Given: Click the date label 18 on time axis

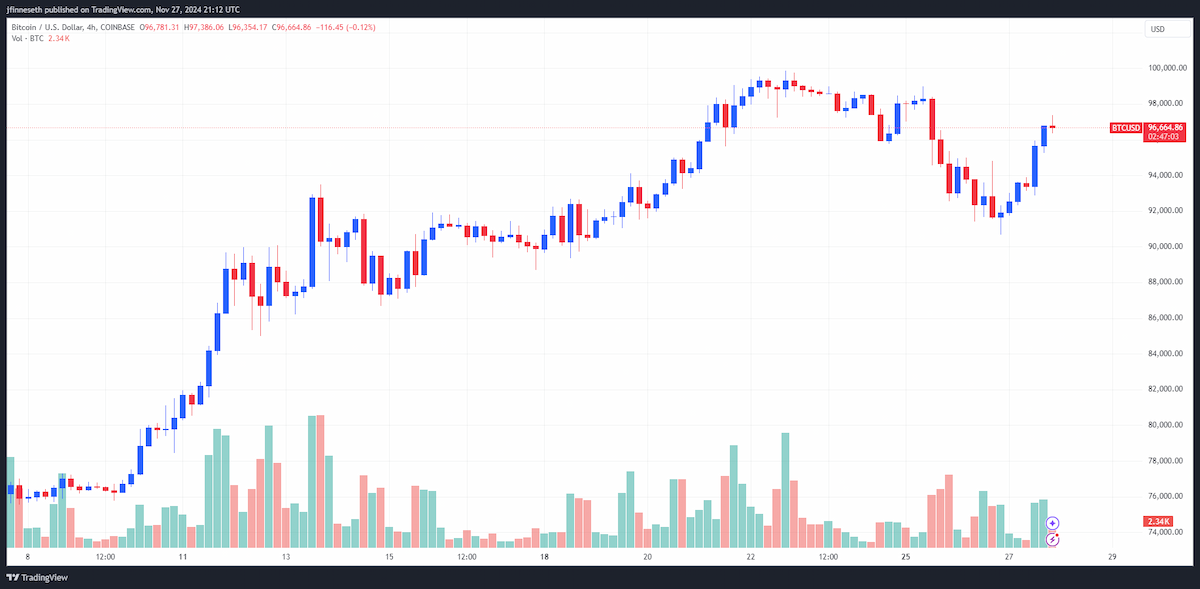Looking at the screenshot, I should 544,555.
